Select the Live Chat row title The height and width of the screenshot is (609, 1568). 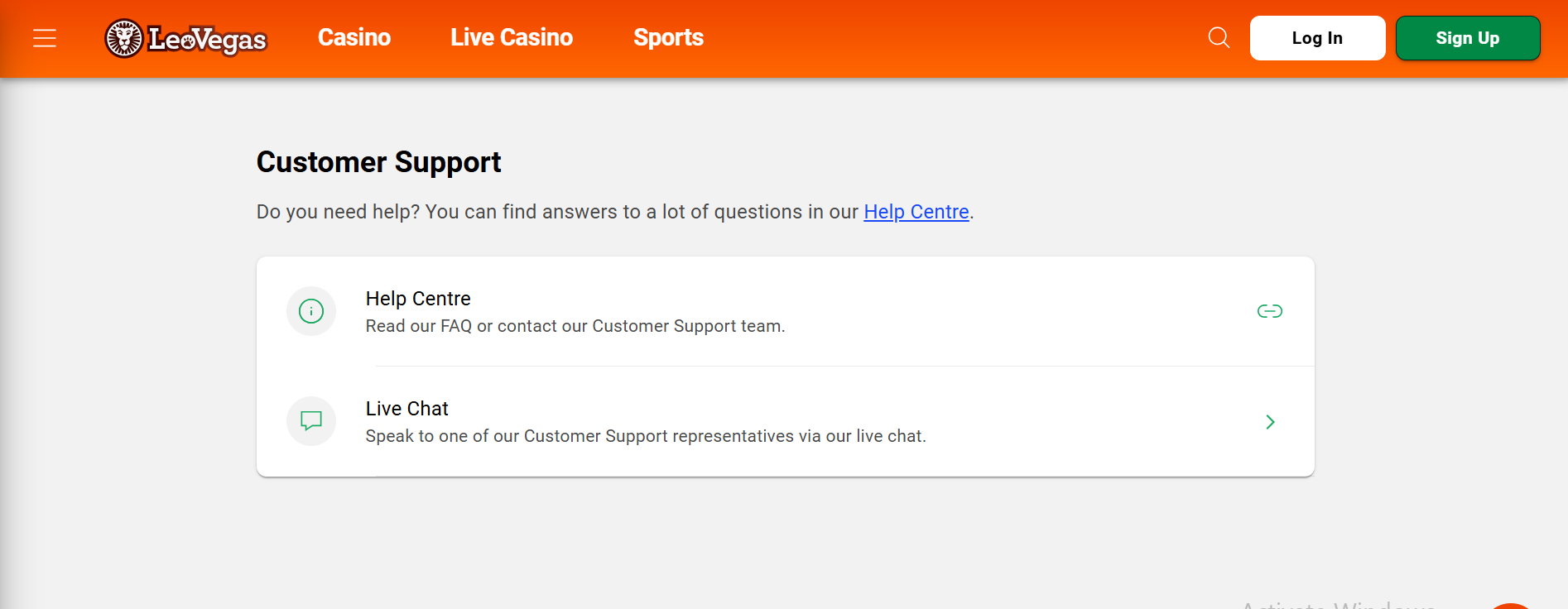(x=406, y=409)
